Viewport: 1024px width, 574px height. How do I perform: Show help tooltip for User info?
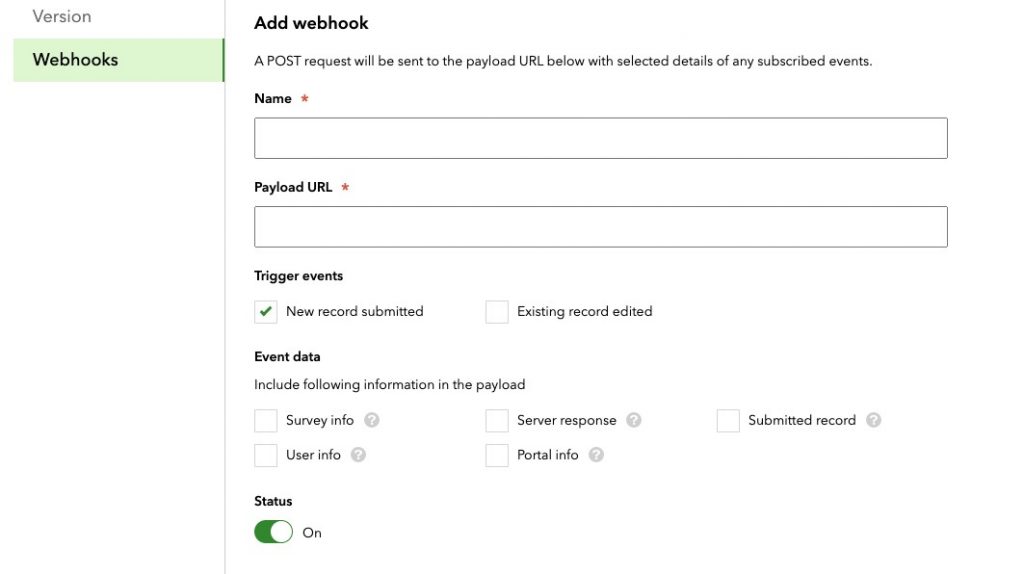point(358,454)
